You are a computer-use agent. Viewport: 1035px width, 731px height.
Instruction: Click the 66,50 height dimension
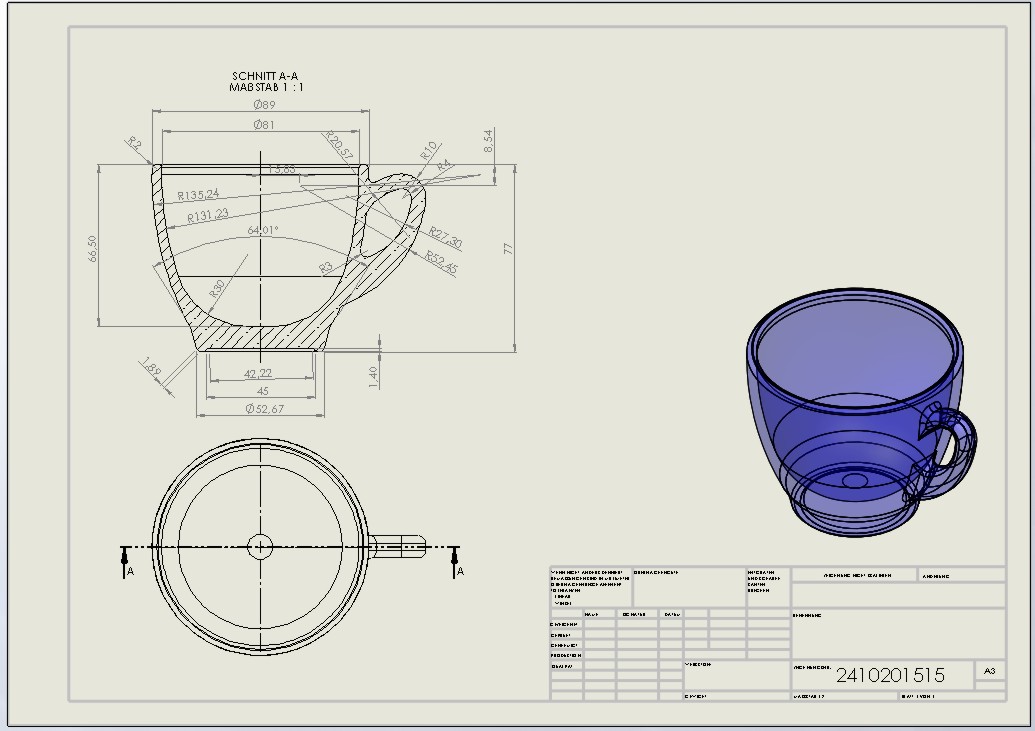click(x=92, y=249)
